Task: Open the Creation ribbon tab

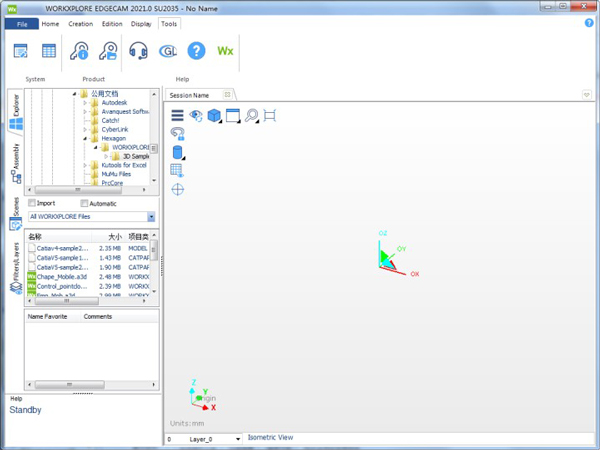Action: [x=80, y=24]
